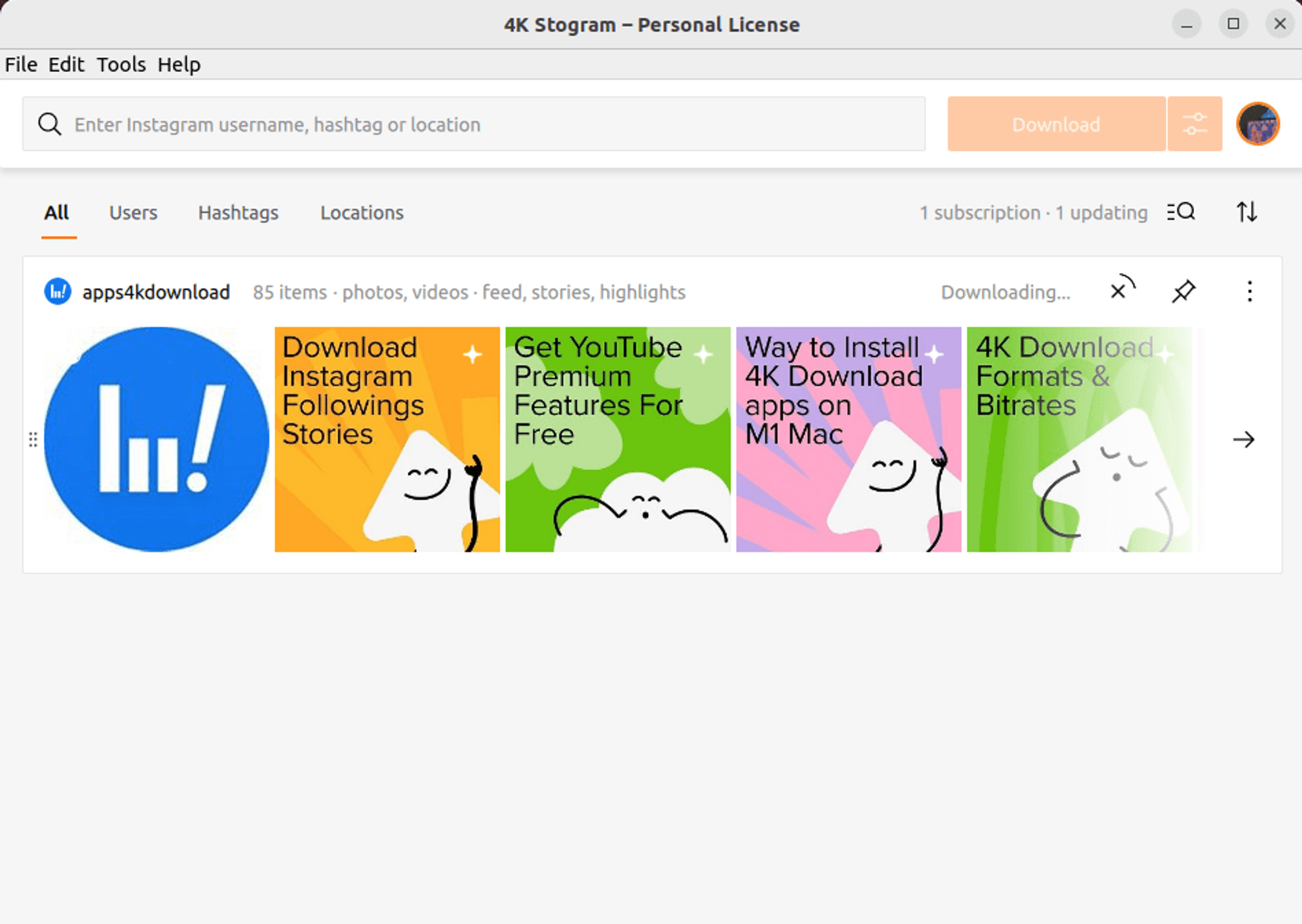The height and width of the screenshot is (924, 1302).
Task: Open the File menu
Action: click(x=21, y=64)
